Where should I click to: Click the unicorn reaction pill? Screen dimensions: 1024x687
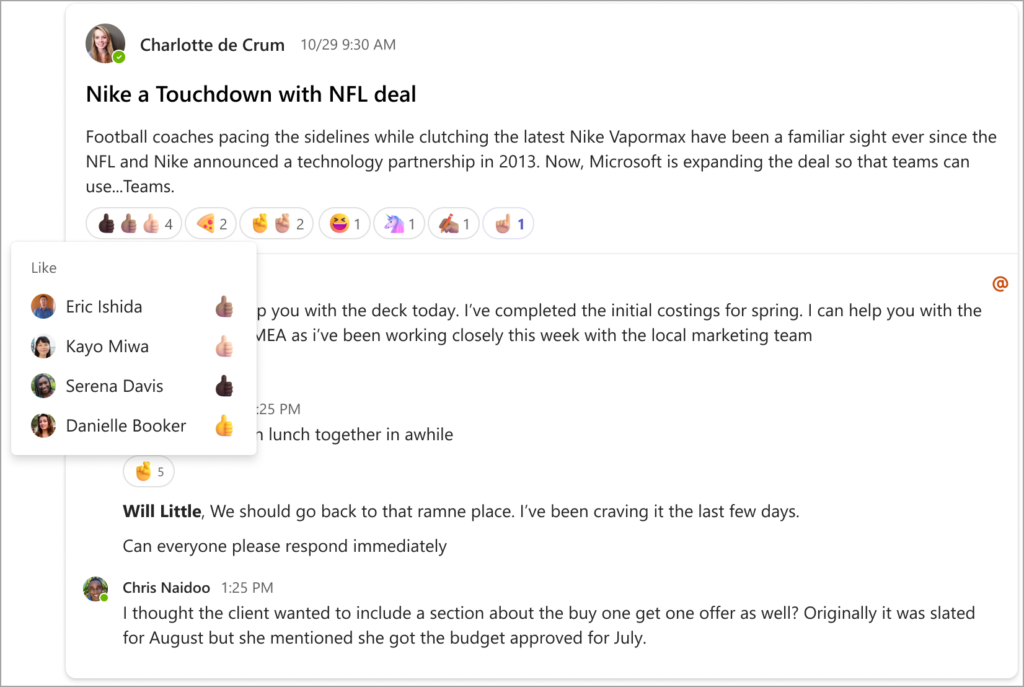(399, 224)
